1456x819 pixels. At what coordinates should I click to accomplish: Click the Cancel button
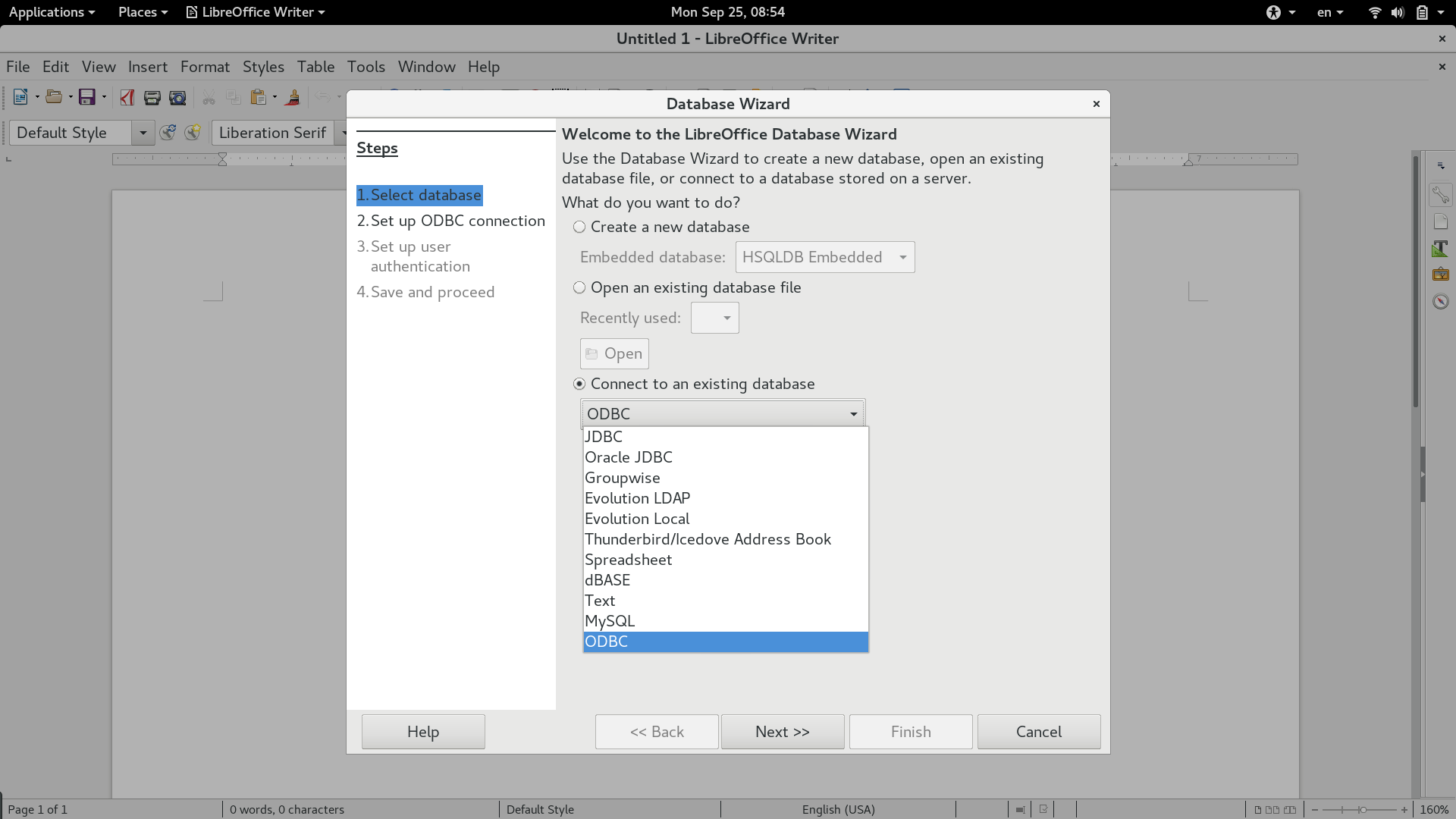(x=1039, y=732)
